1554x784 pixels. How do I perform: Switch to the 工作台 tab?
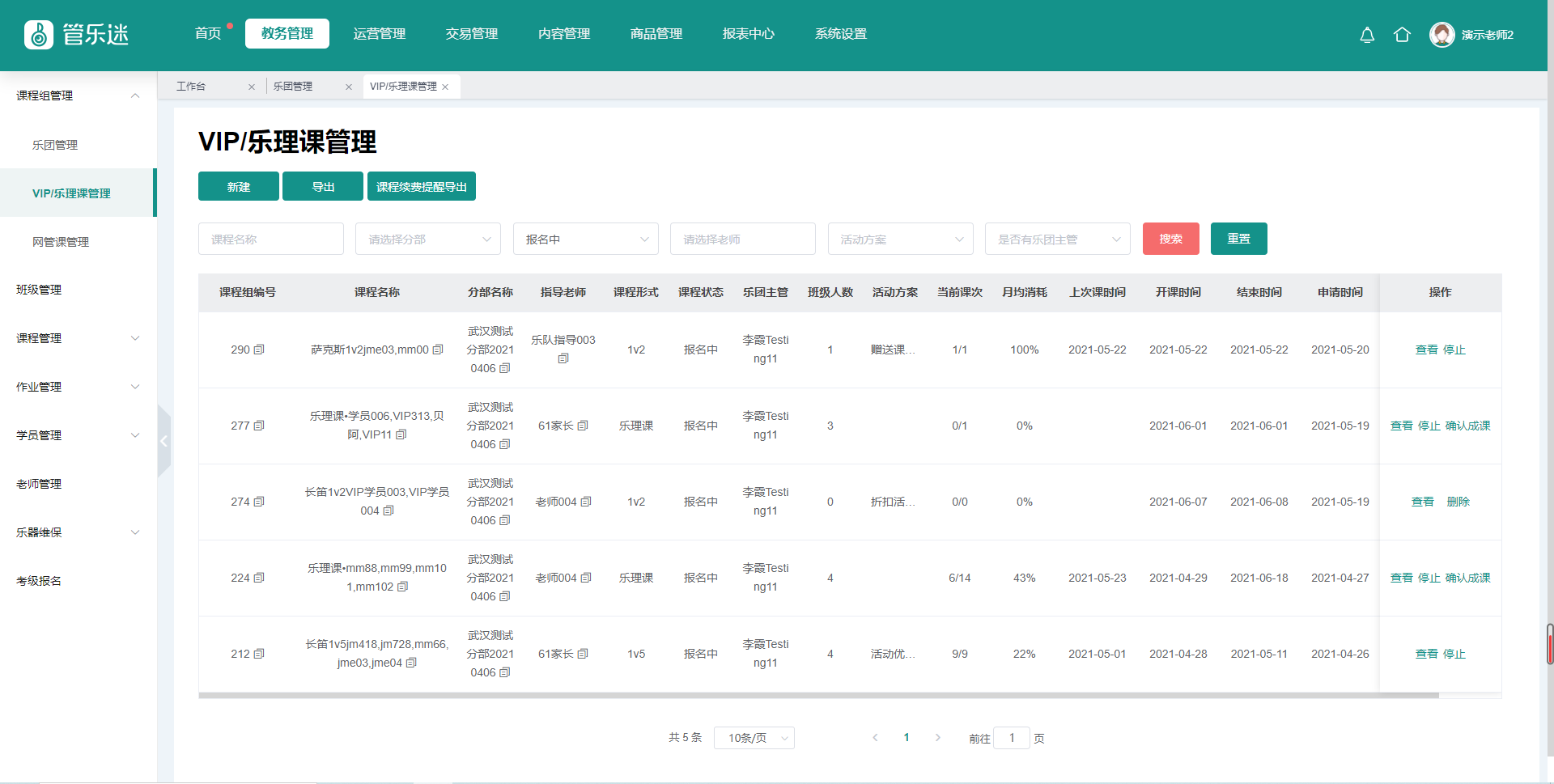coord(191,87)
